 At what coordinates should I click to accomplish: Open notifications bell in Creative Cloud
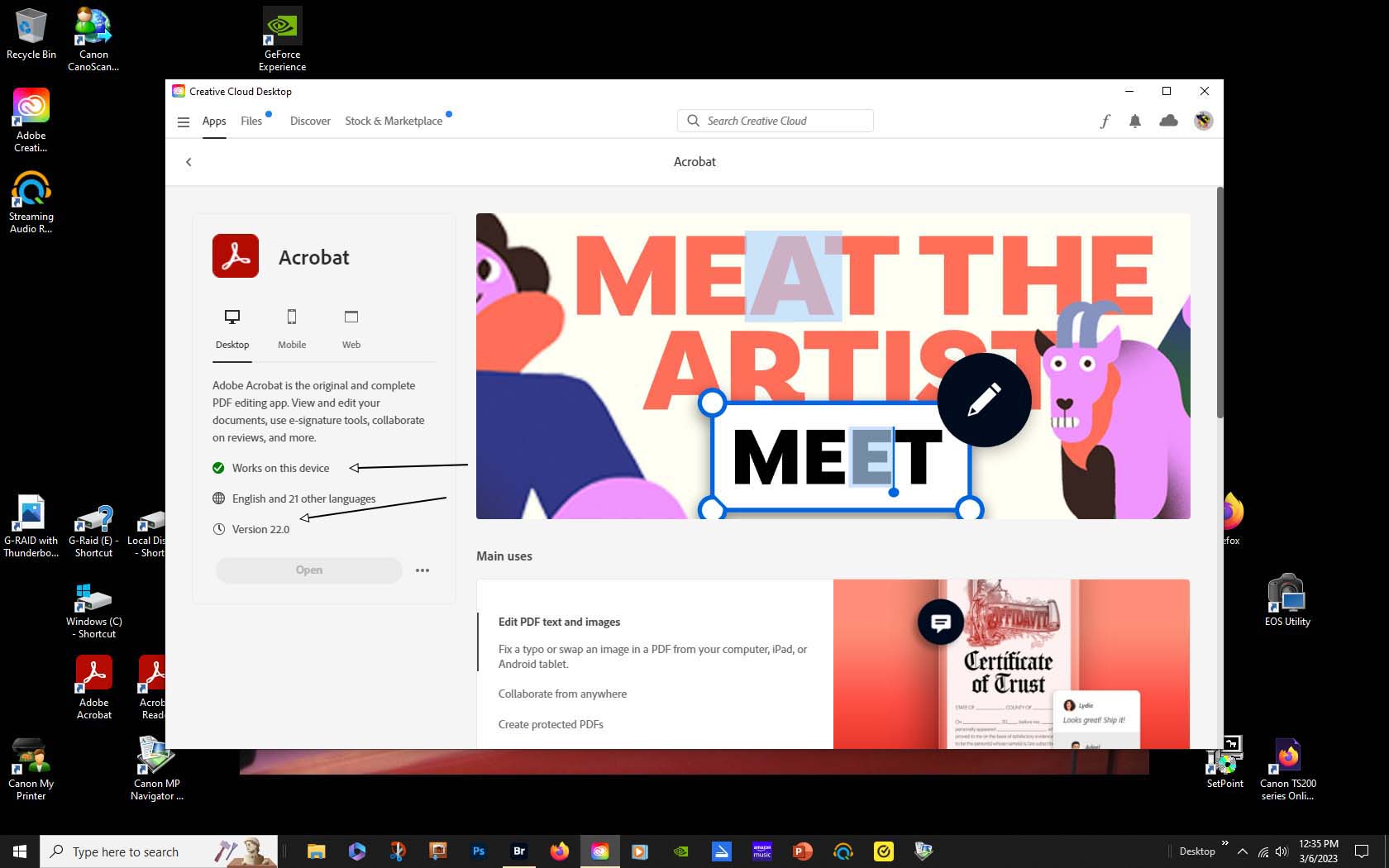1135,121
